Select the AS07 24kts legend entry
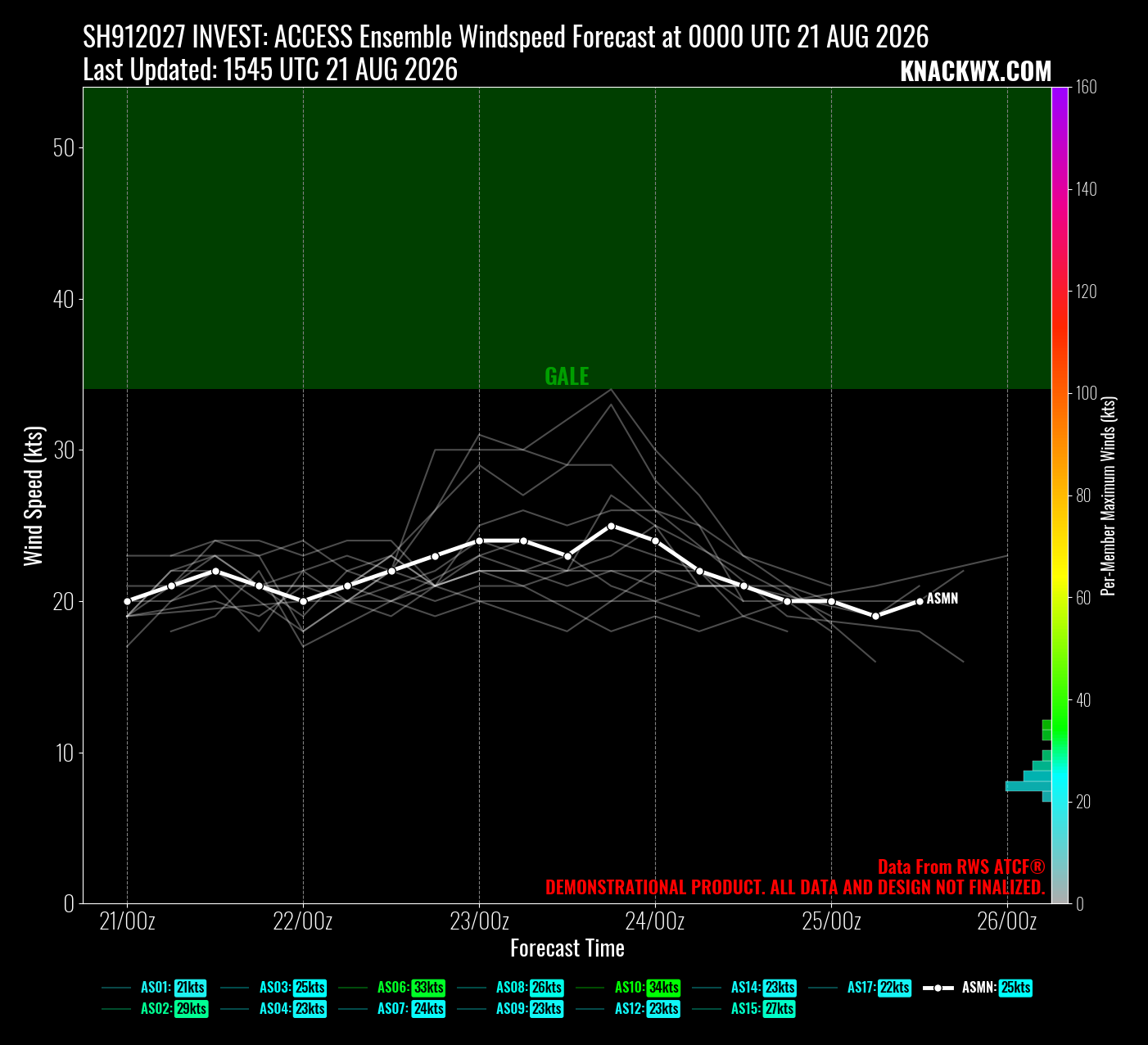1148x1045 pixels. point(391,1009)
